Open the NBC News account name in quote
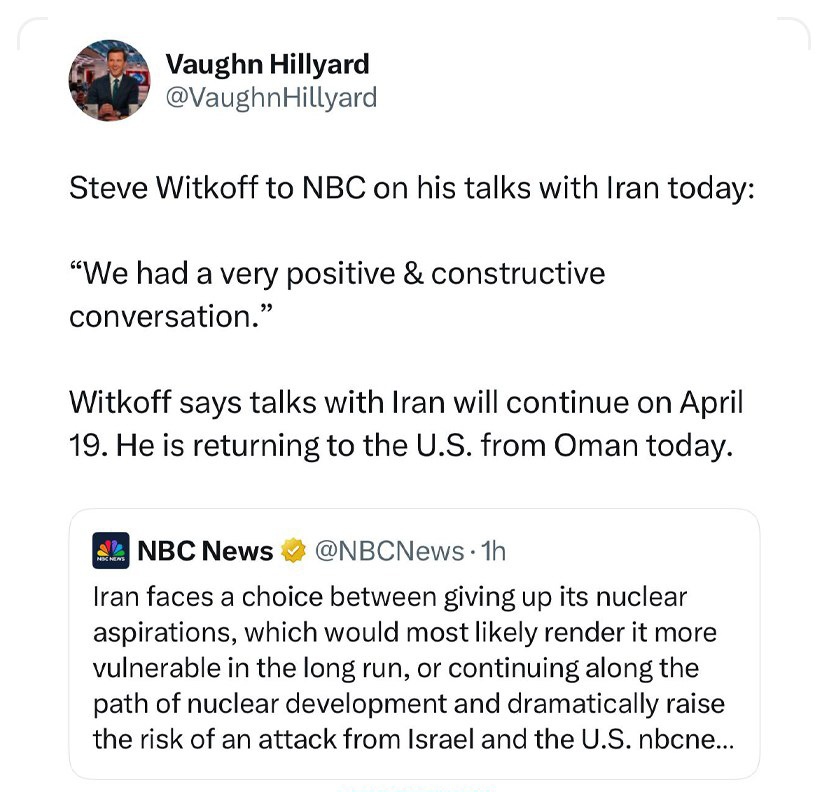 point(205,551)
